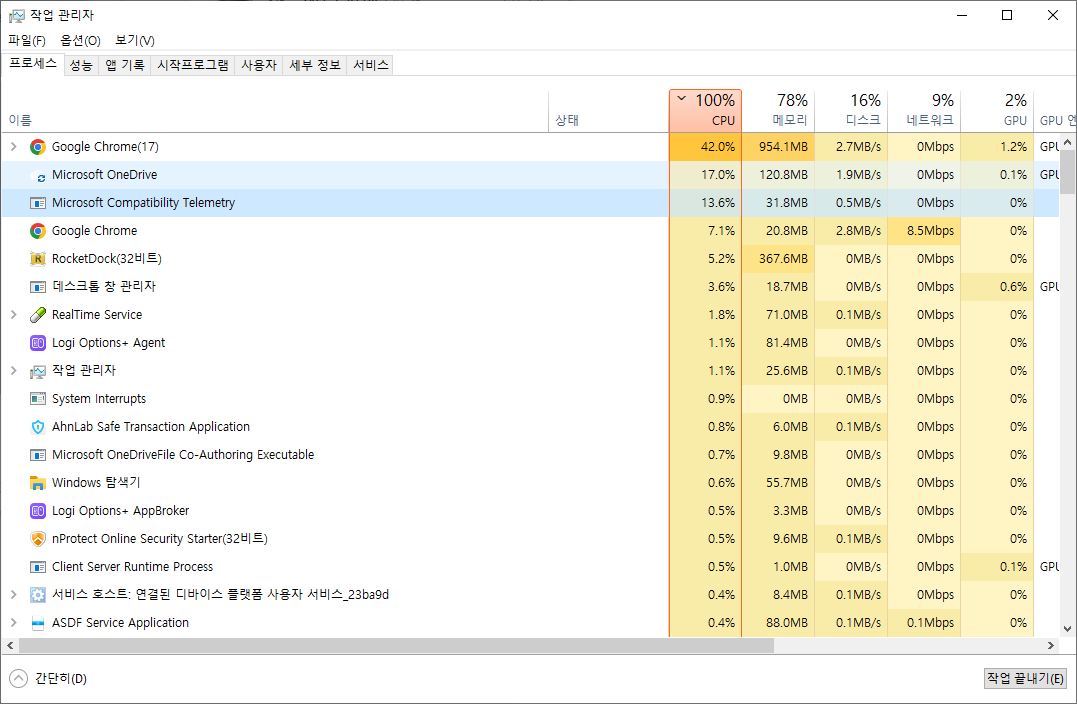Click the horizontal scrollbar right arrow
This screenshot has width=1077, height=704.
pyautogui.click(x=1051, y=646)
